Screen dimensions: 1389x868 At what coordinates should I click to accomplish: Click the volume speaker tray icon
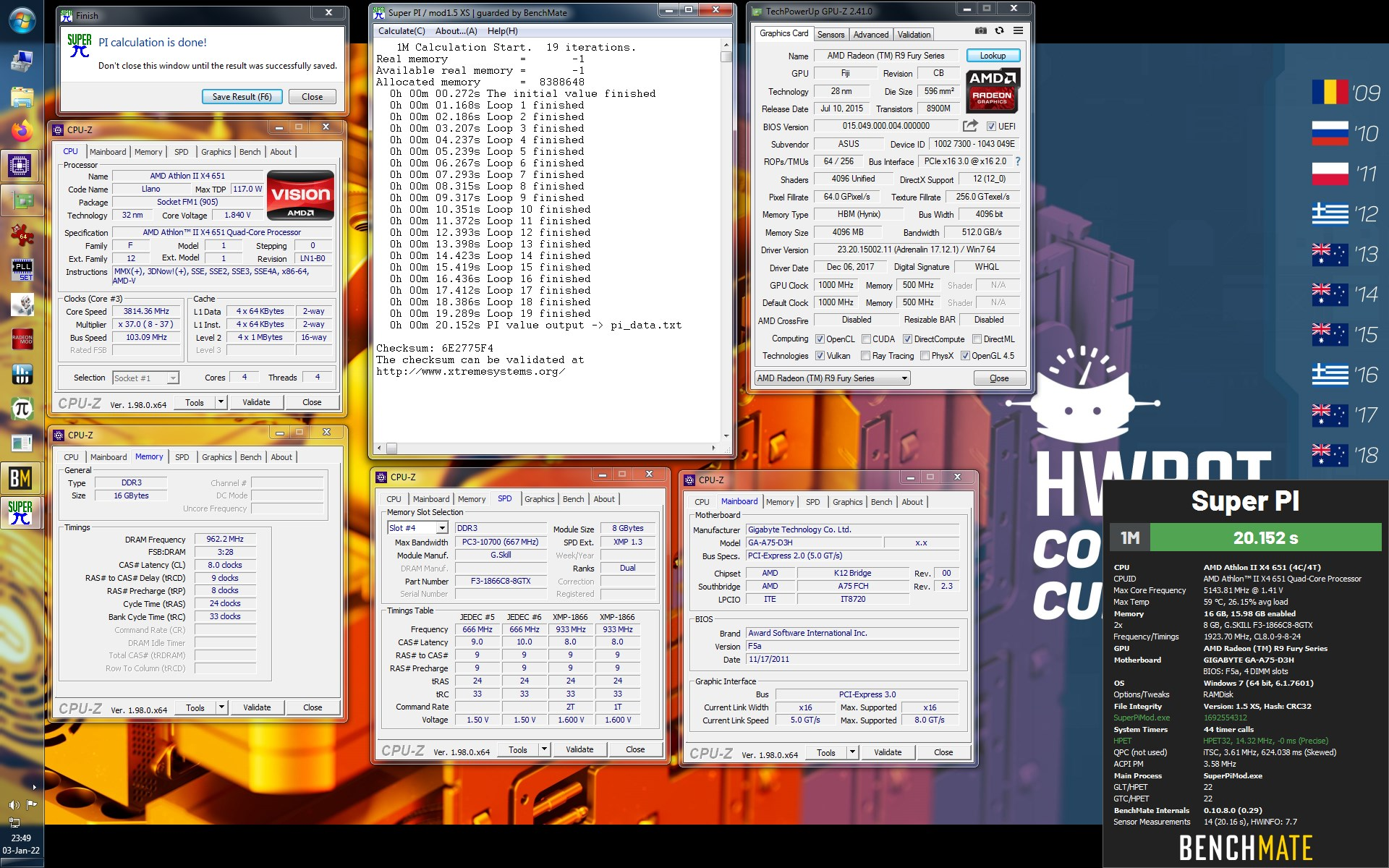pos(14,805)
